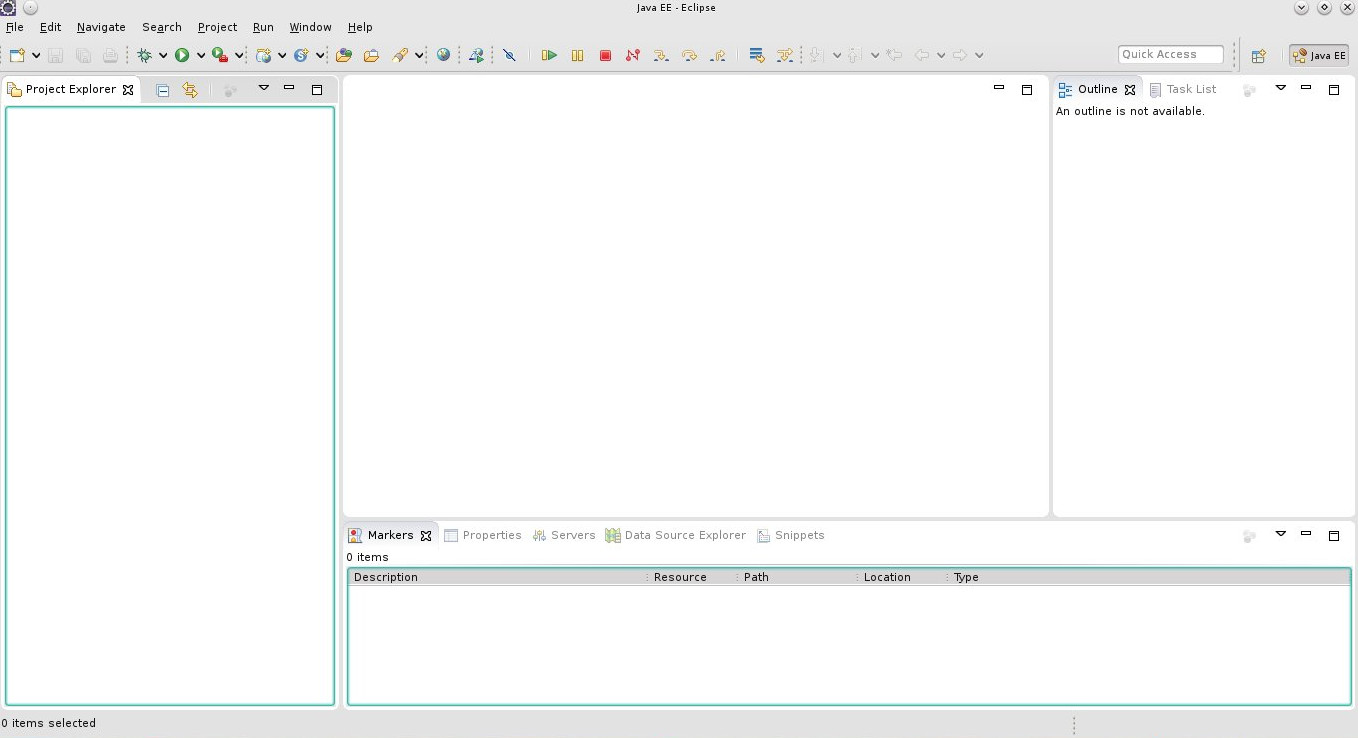Expand the Search dropdown arrow
This screenshot has height=738, width=1358.
point(419,56)
